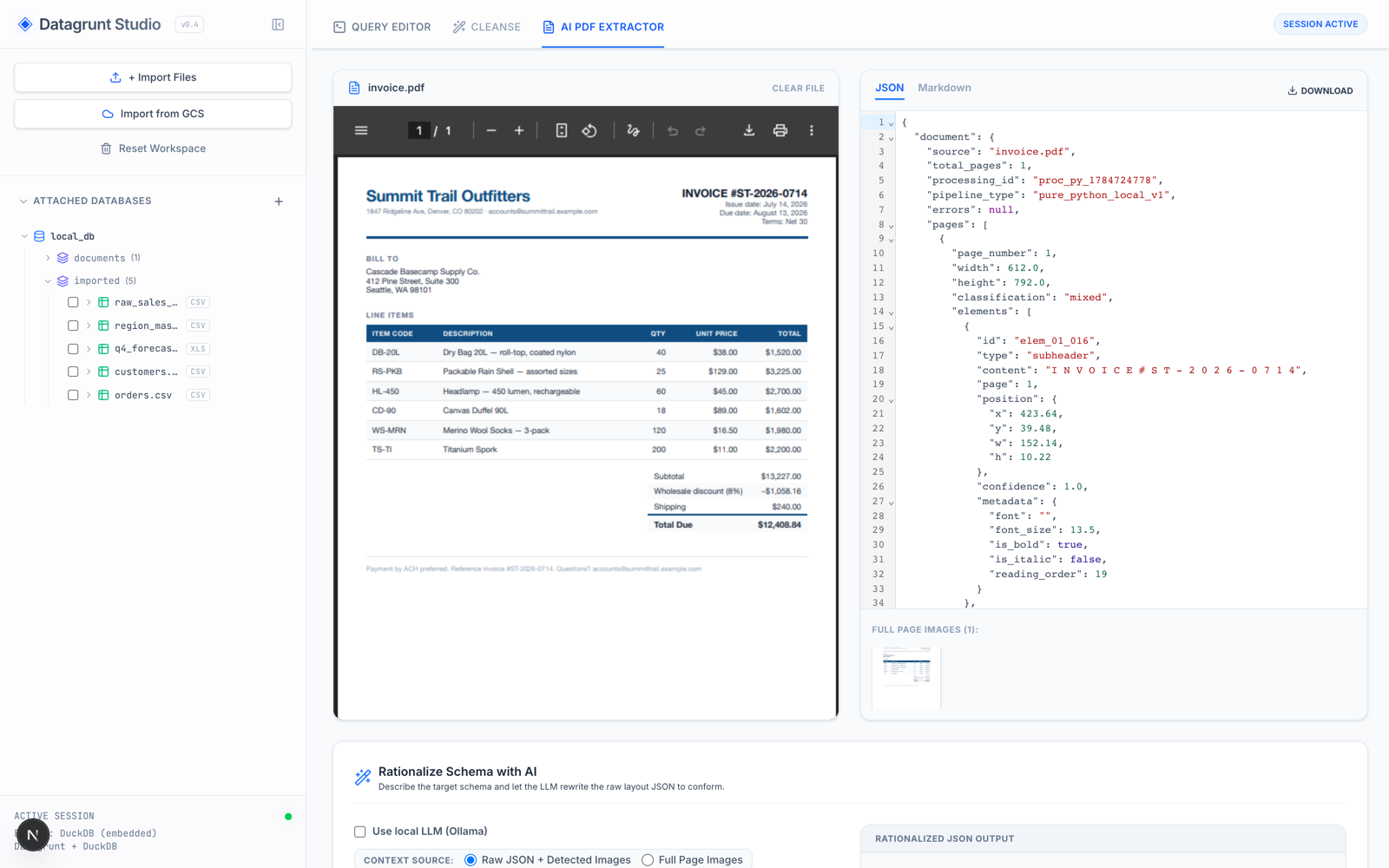The image size is (1389, 868).
Task: Redo PDF annotation
Action: click(701, 130)
